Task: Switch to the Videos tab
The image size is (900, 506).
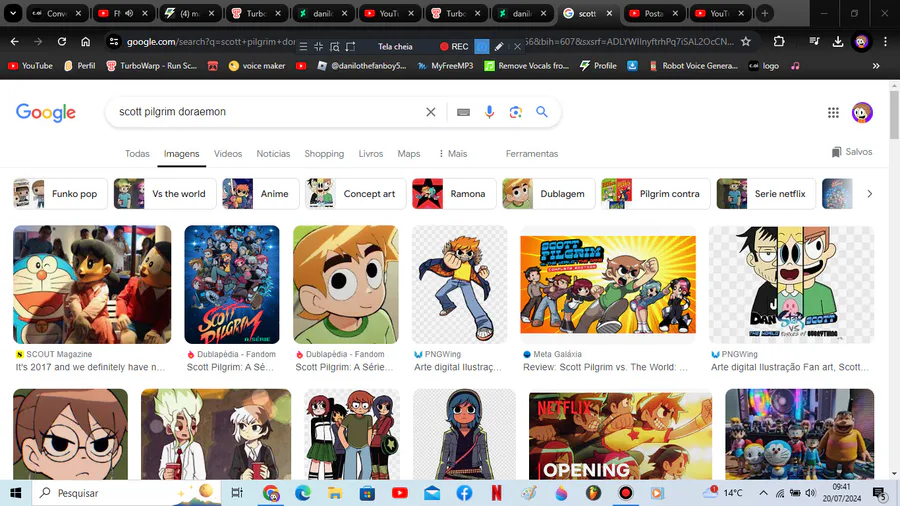Action: pyautogui.click(x=228, y=154)
